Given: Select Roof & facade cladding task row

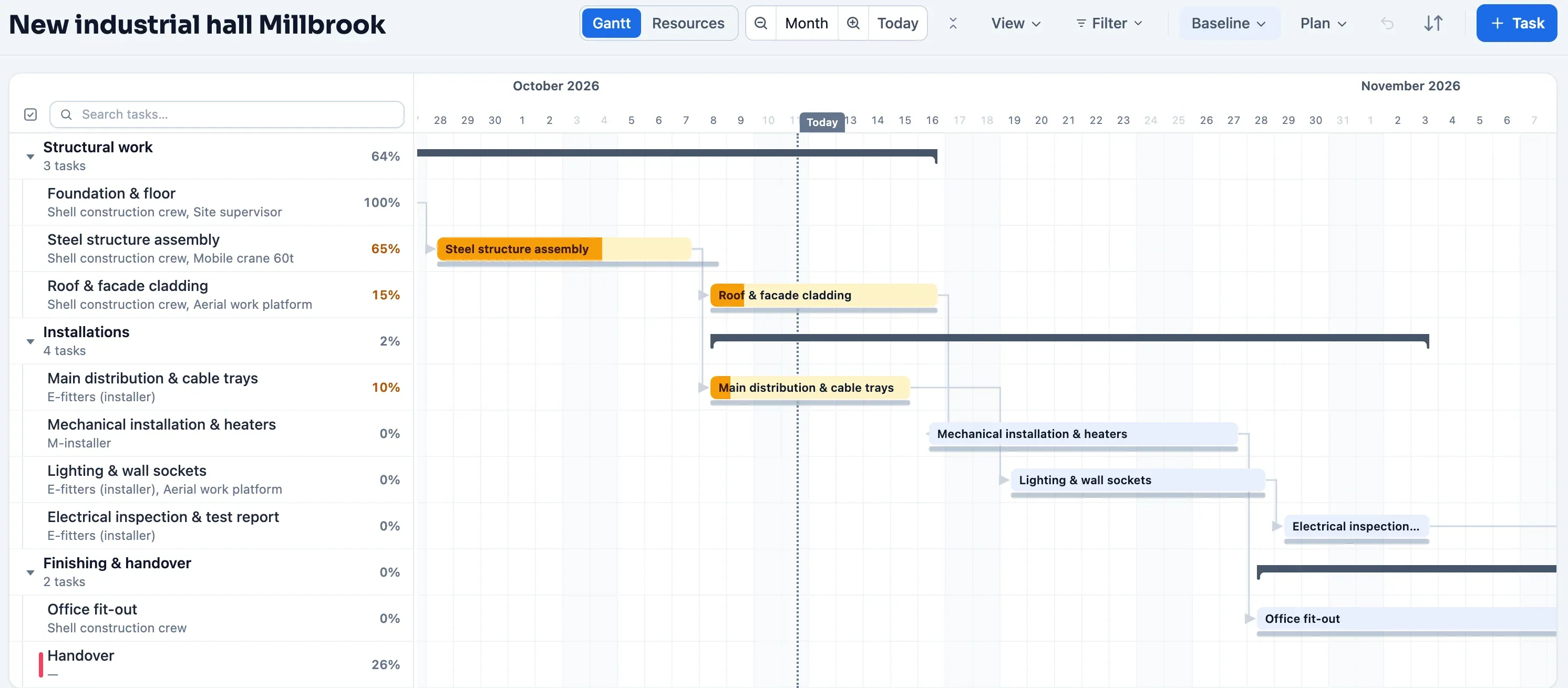Looking at the screenshot, I should tap(211, 295).
